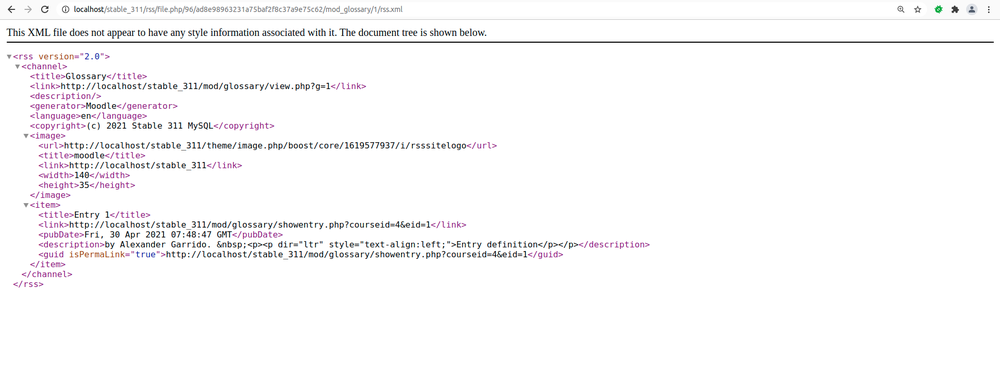Focus the address bar URL
Viewport: 1000px width, 375px height.
[238, 10]
